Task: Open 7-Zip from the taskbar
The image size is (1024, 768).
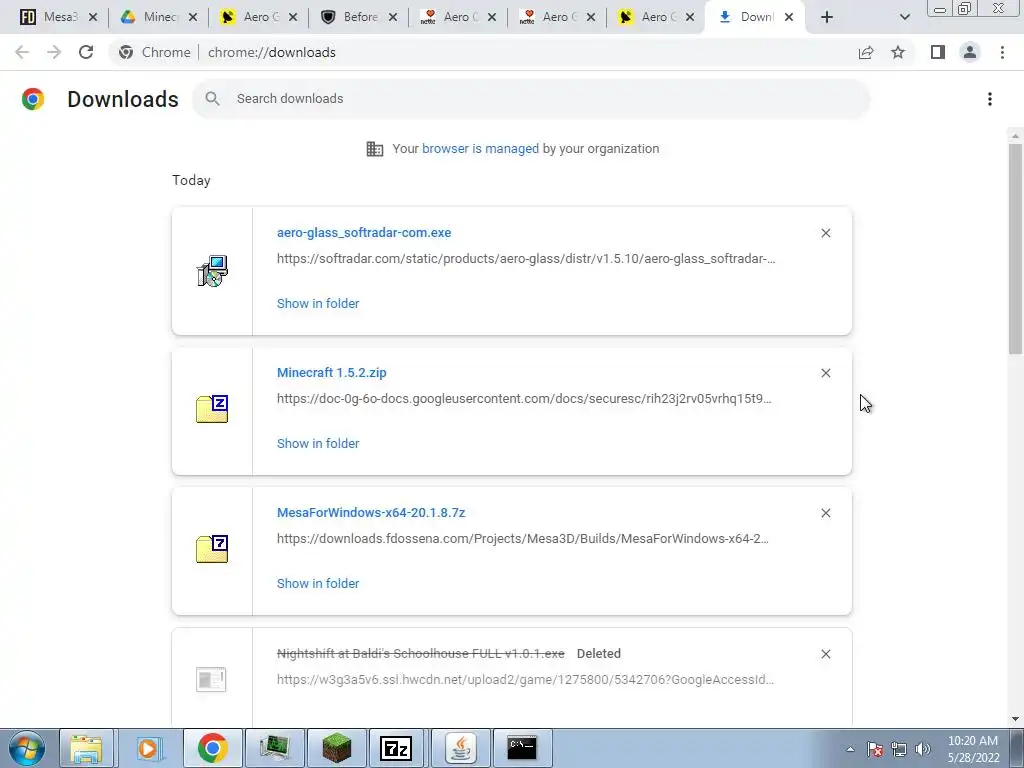Action: click(396, 748)
